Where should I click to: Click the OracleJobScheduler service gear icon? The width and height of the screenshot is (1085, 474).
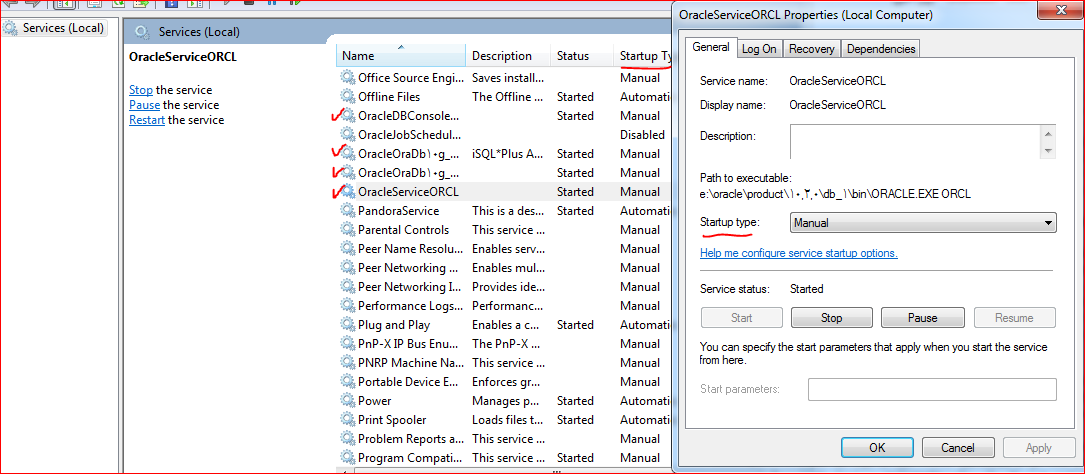point(348,135)
